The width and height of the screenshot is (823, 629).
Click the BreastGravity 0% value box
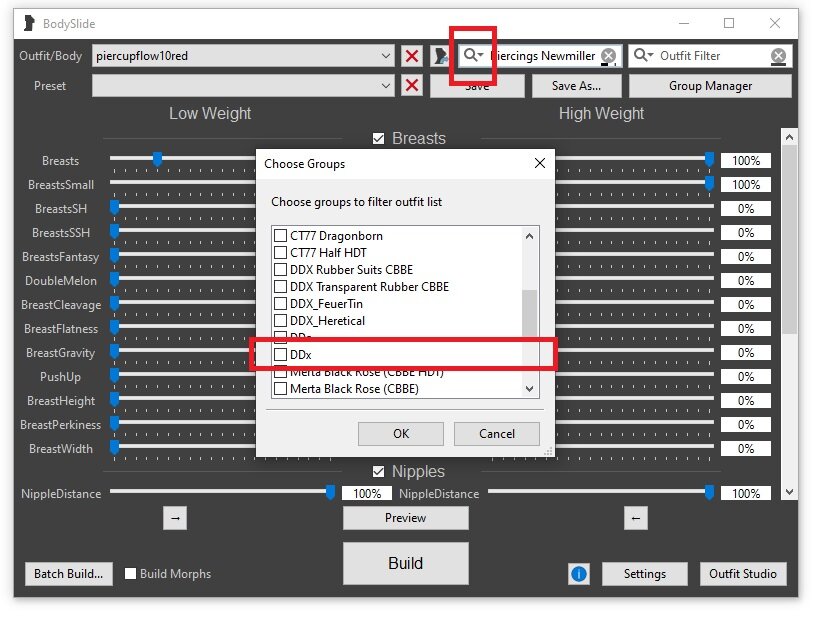(x=746, y=352)
